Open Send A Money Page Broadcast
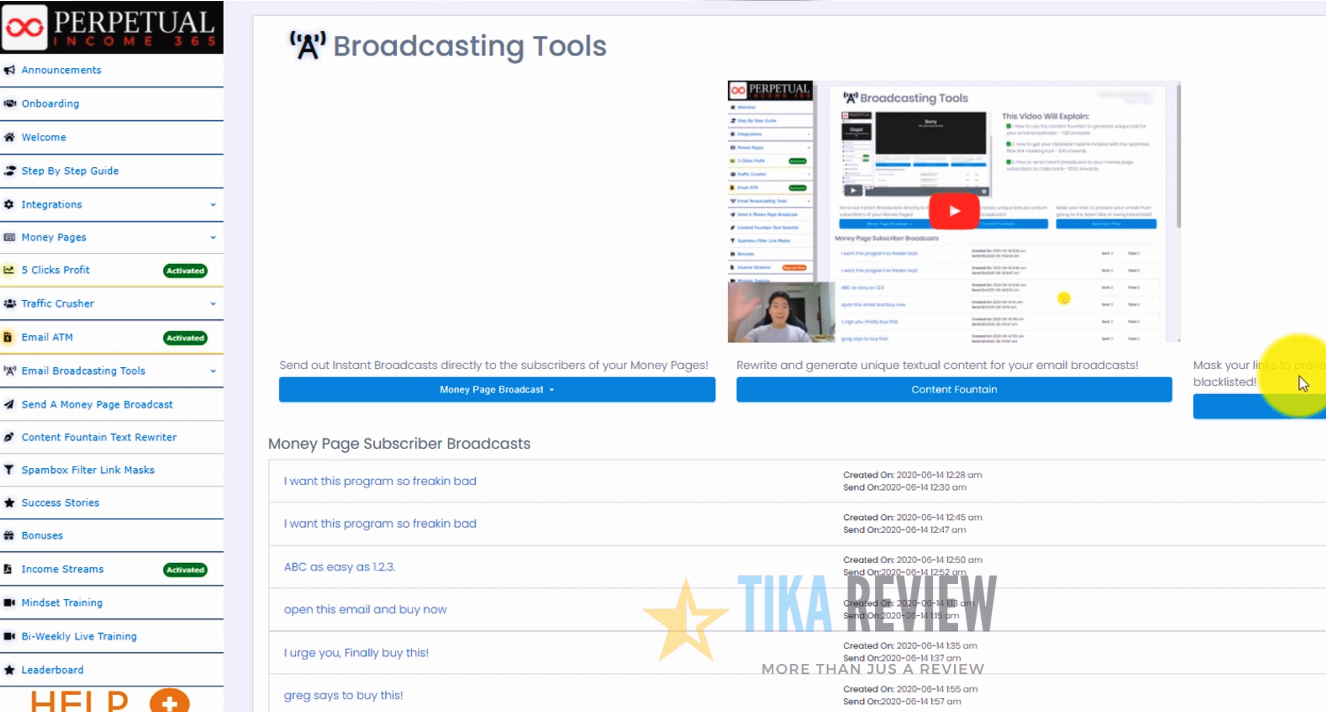Viewport: 1326px width, 712px height. coord(97,404)
